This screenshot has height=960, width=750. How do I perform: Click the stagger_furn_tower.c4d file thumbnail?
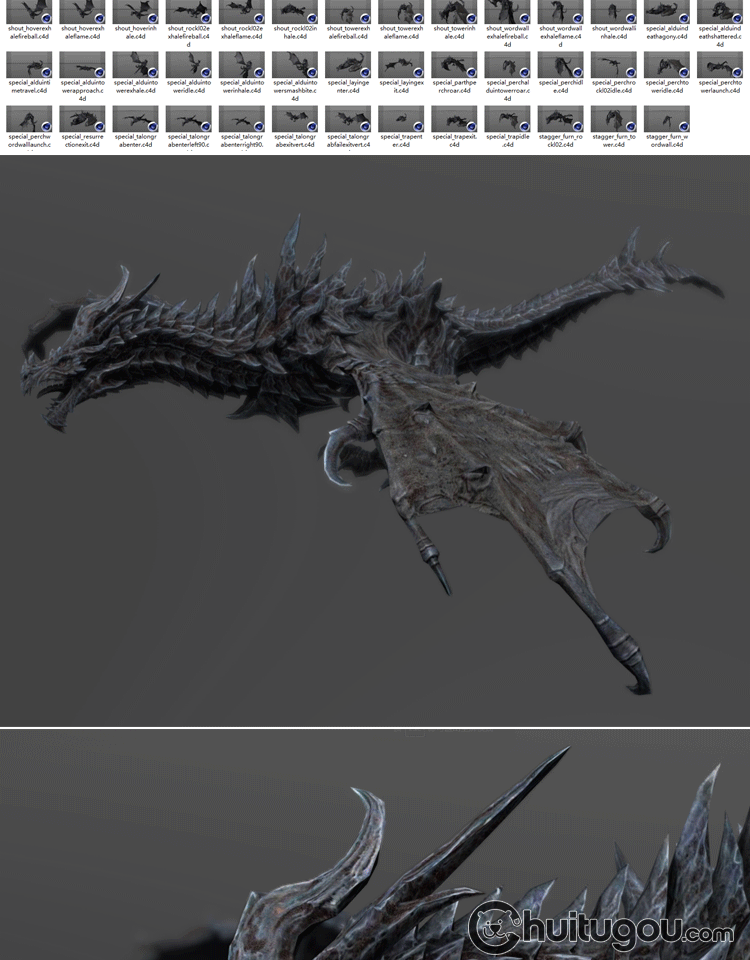tap(614, 119)
